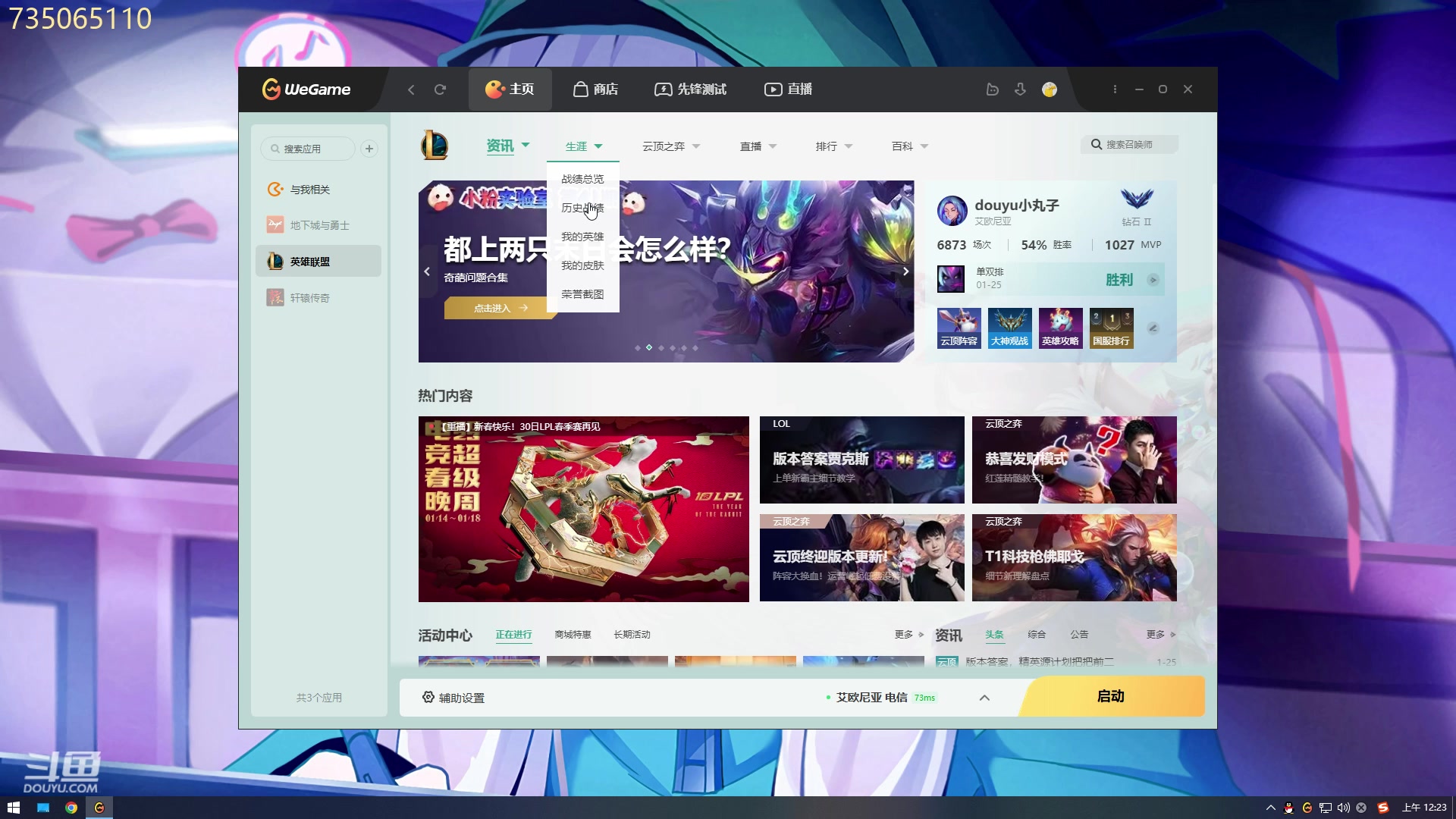Open the 直播 live tab in top bar

(789, 89)
